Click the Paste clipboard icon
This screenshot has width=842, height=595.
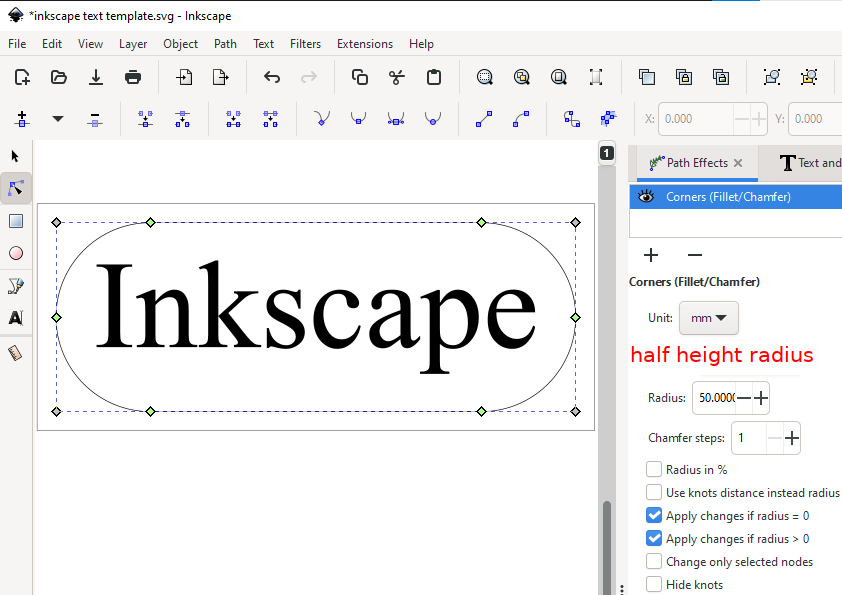click(x=433, y=77)
